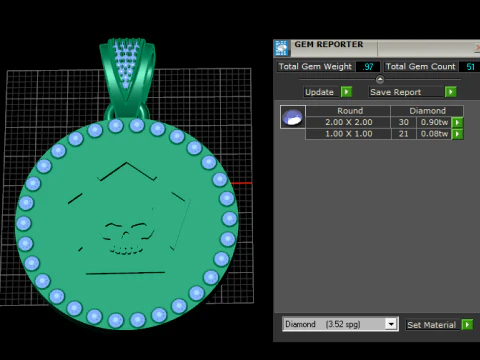The height and width of the screenshot is (360, 480).
Task: Click the gem count cell showing 30
Action: [x=404, y=122]
